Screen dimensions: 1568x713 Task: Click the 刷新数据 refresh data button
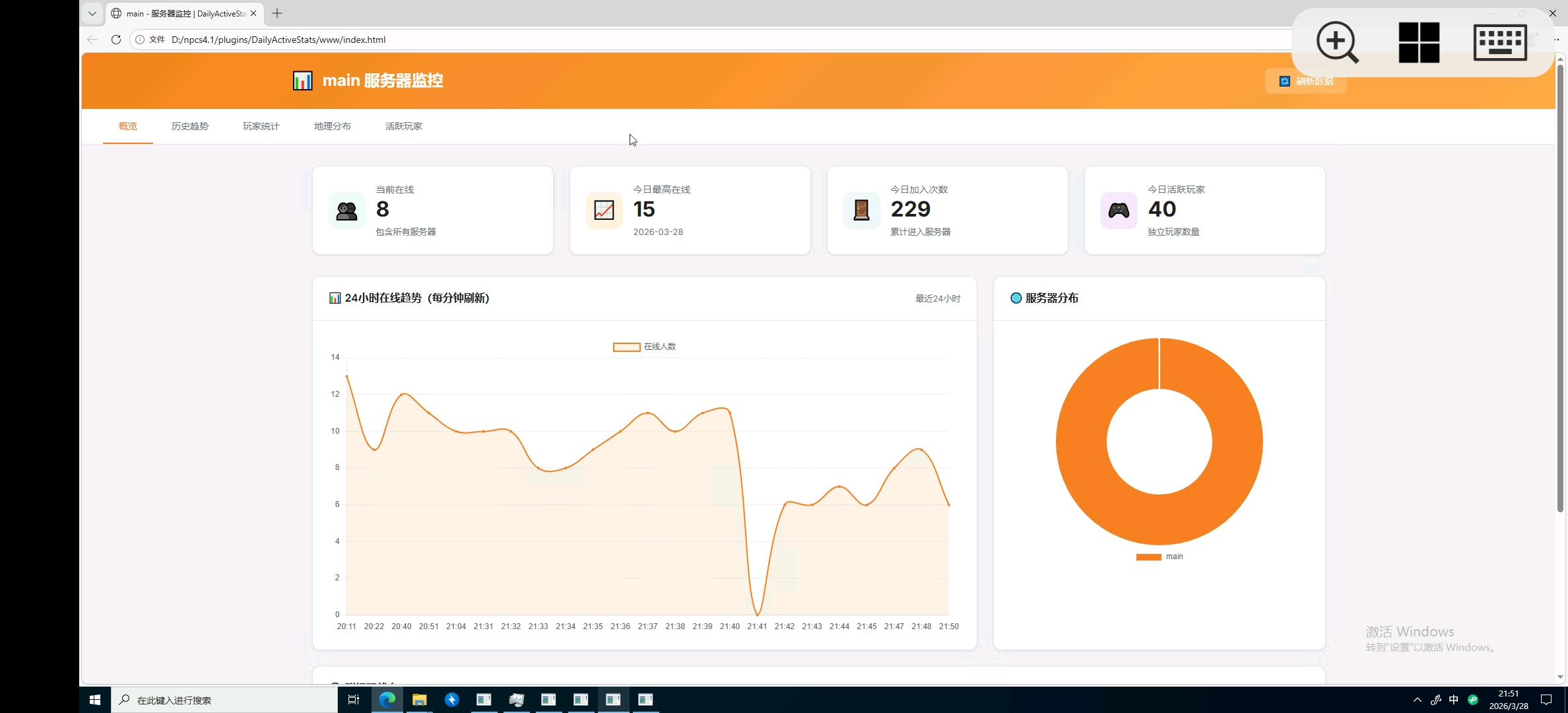coord(1305,81)
